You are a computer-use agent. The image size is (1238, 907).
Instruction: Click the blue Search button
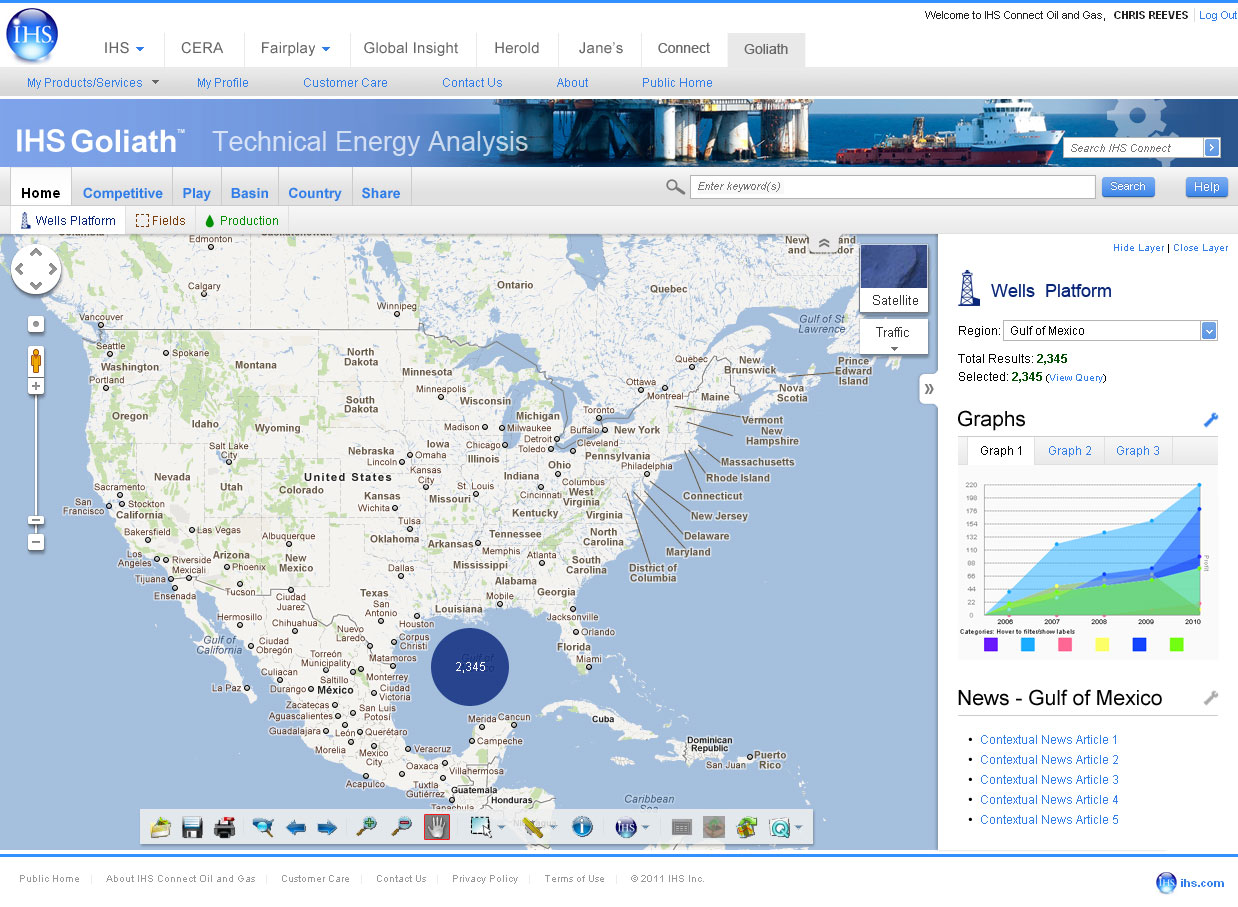pos(1128,187)
